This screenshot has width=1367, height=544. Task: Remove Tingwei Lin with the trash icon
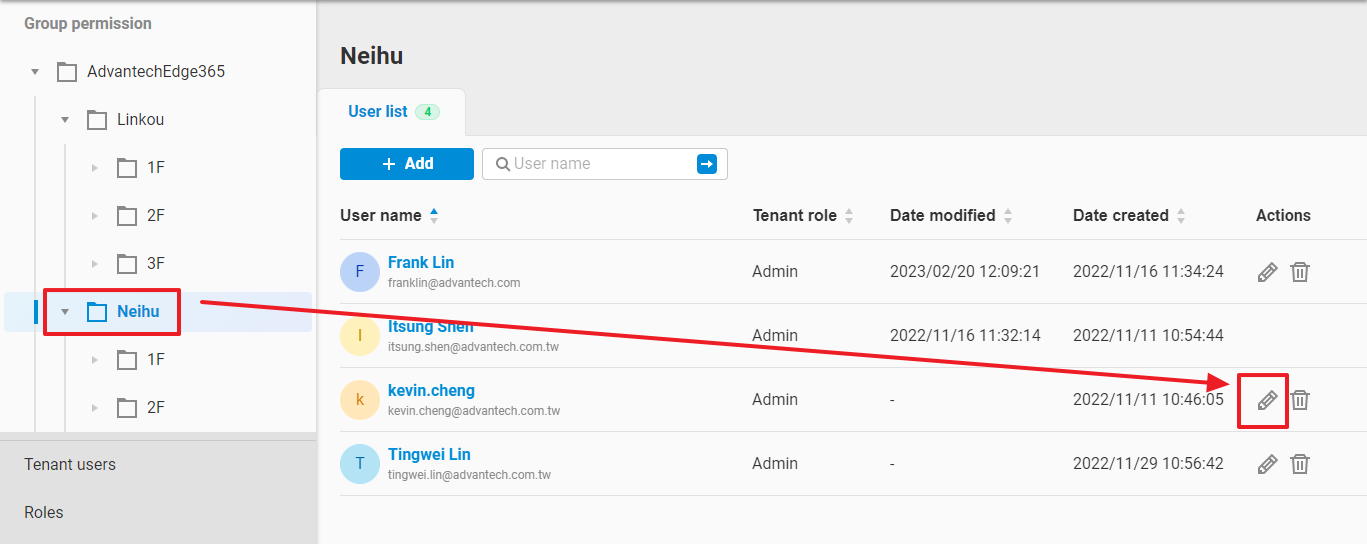(x=1299, y=464)
